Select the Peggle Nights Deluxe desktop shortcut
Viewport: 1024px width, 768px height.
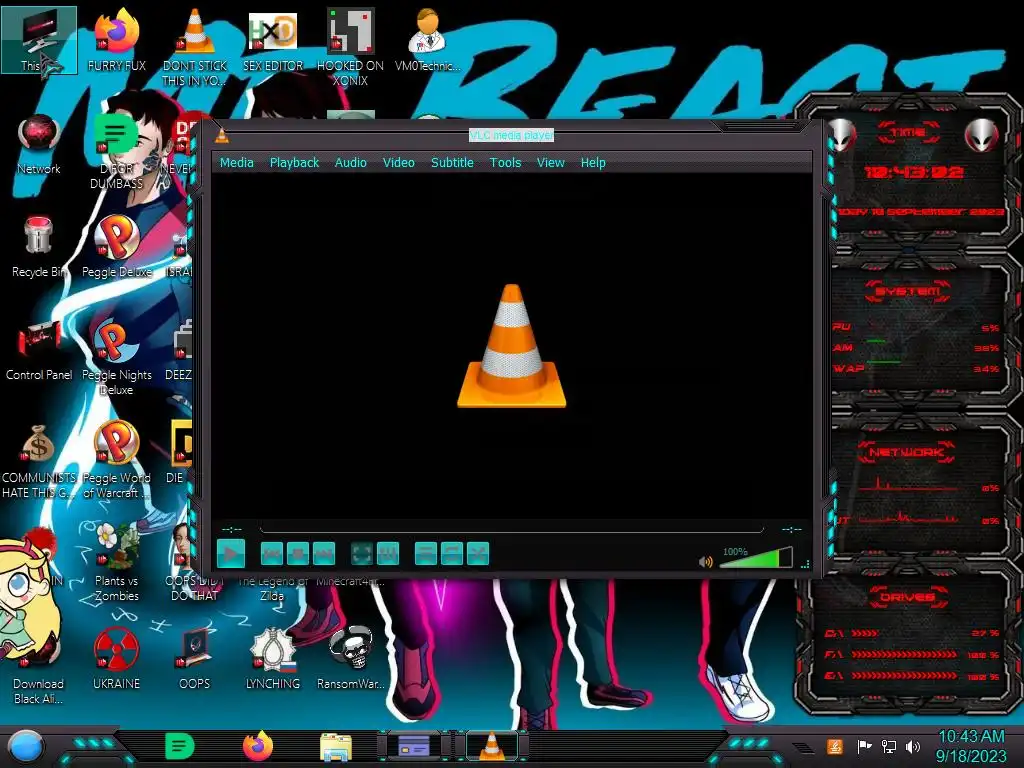point(116,357)
